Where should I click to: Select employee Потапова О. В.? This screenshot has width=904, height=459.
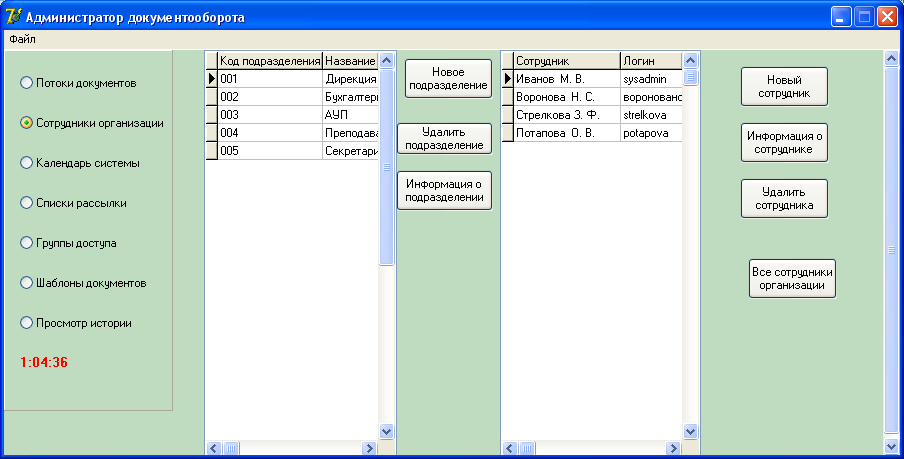[567, 132]
